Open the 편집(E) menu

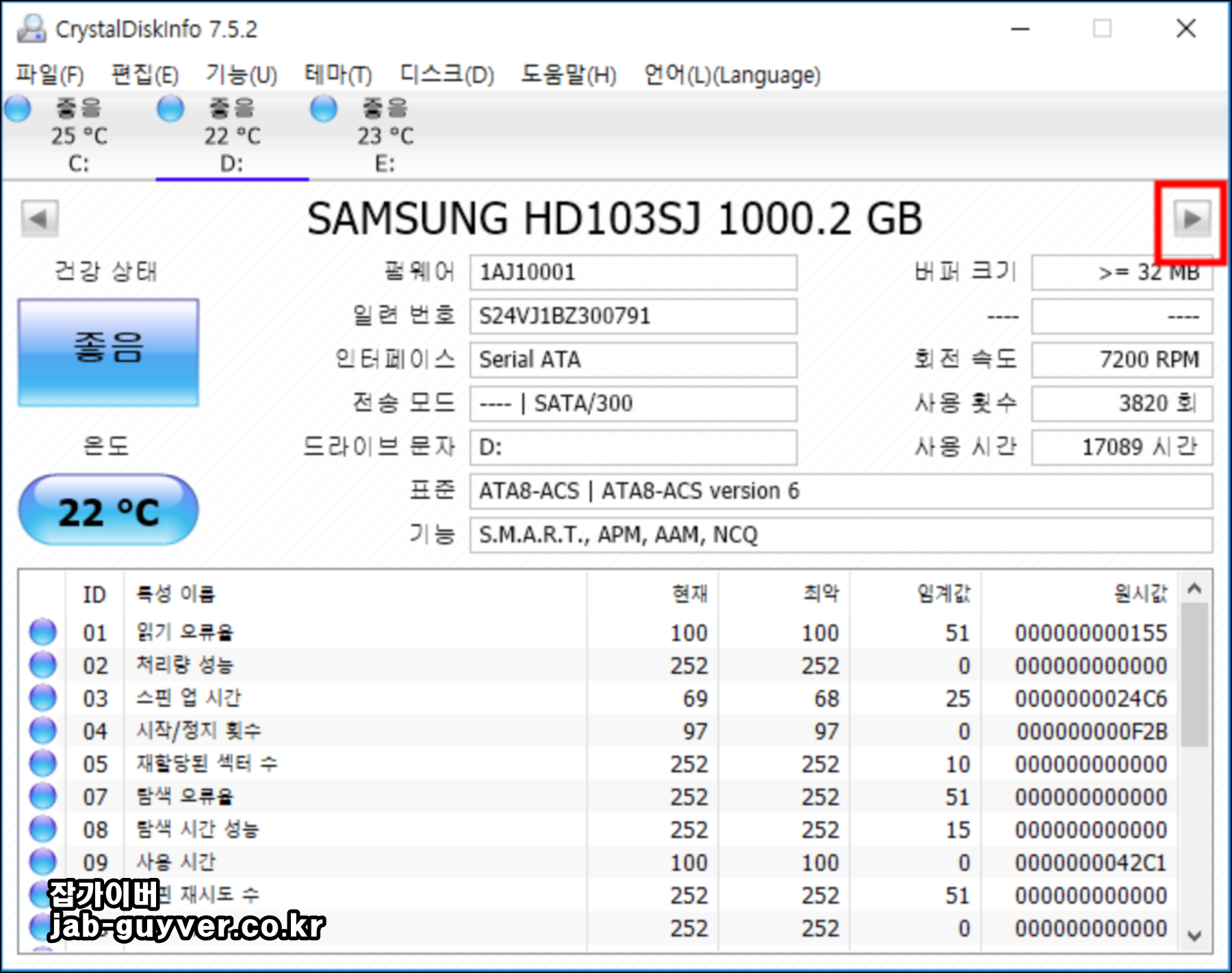145,74
